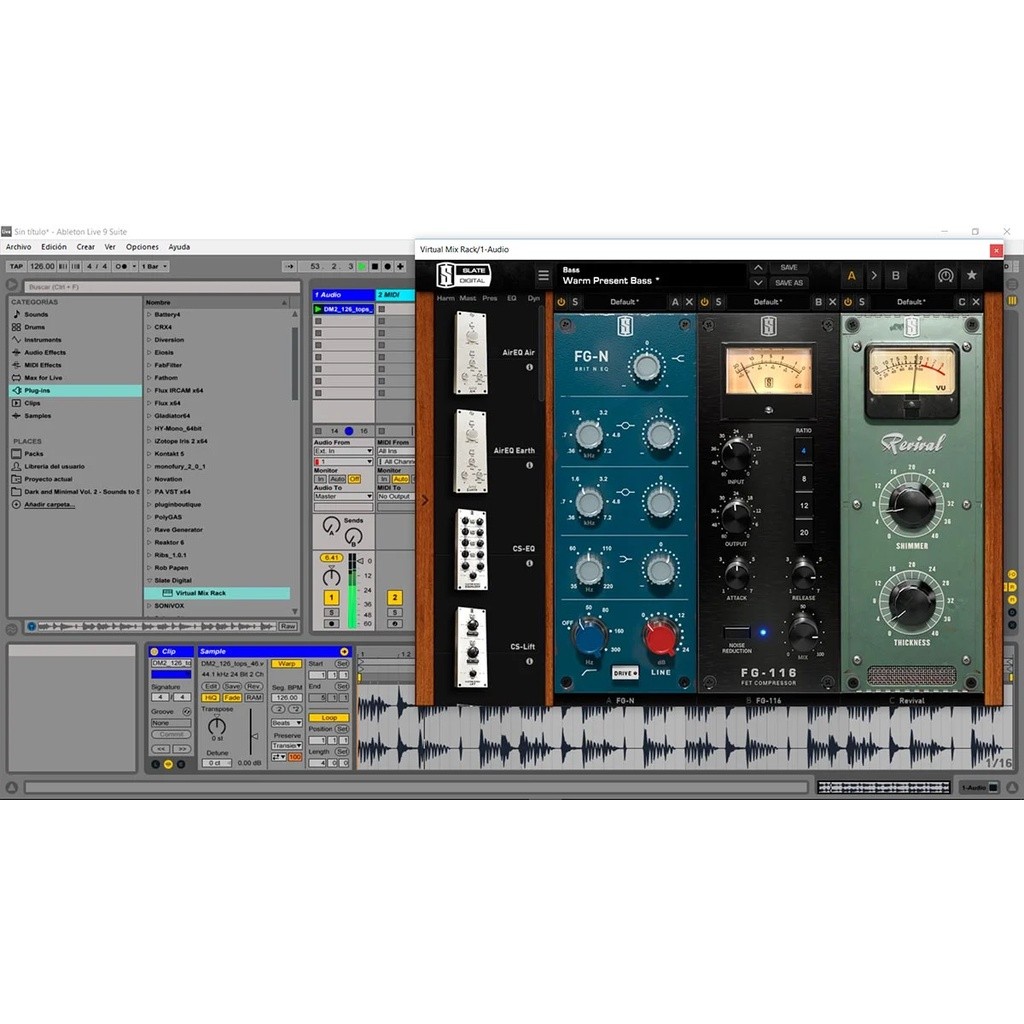Expand the Kontakt 5 folder

(x=149, y=453)
